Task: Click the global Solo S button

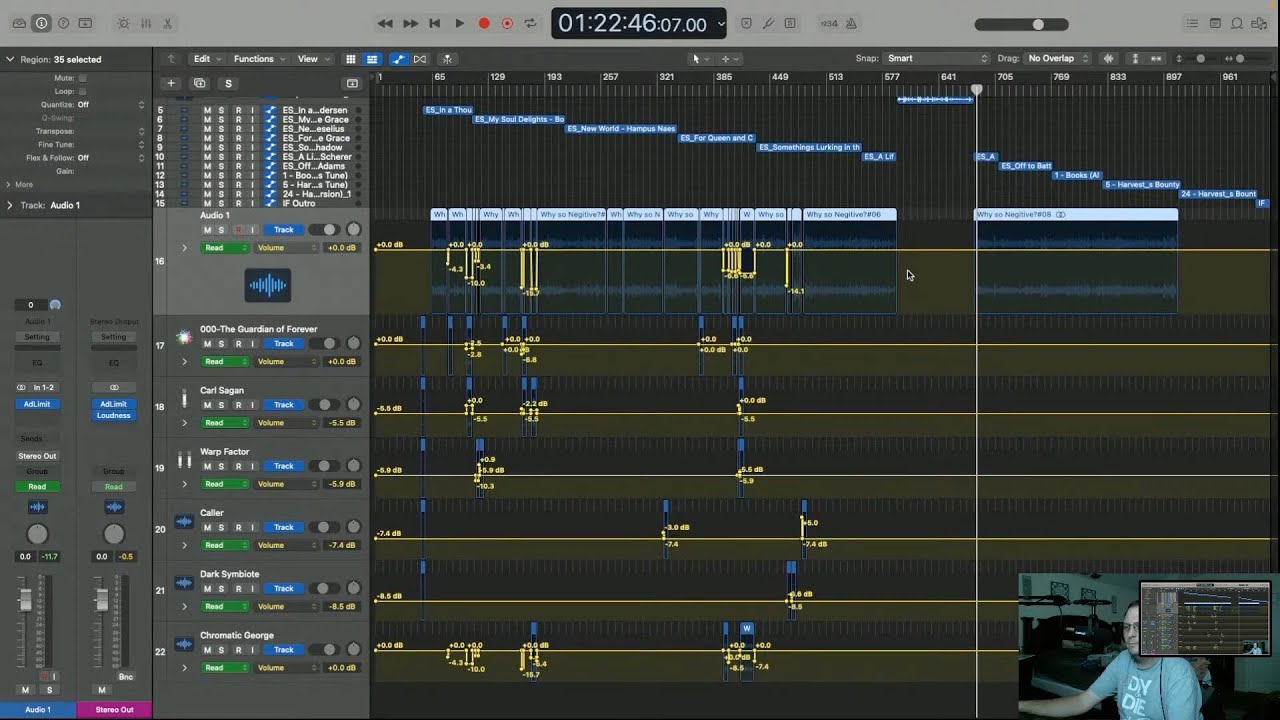Action: click(x=228, y=84)
